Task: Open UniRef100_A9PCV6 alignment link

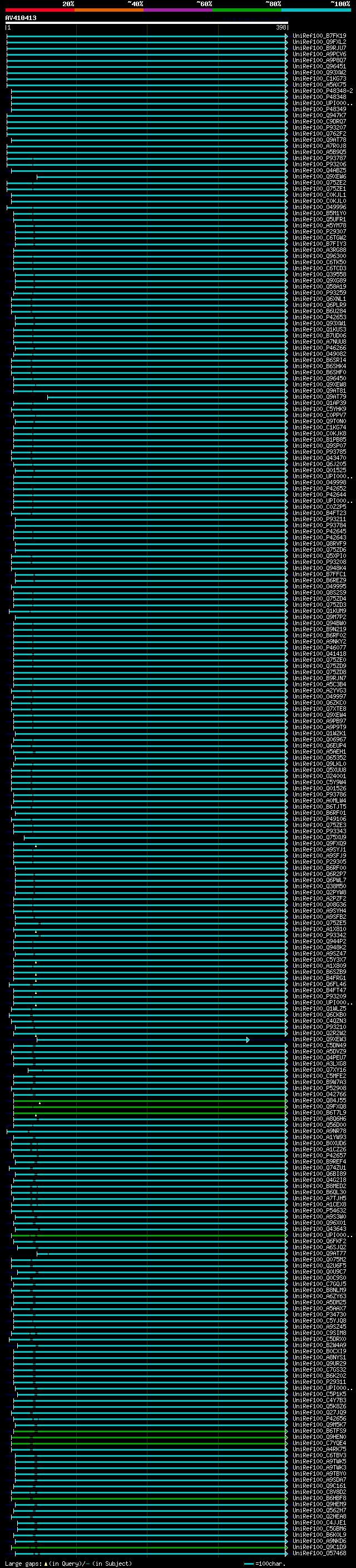Action: coord(319,54)
